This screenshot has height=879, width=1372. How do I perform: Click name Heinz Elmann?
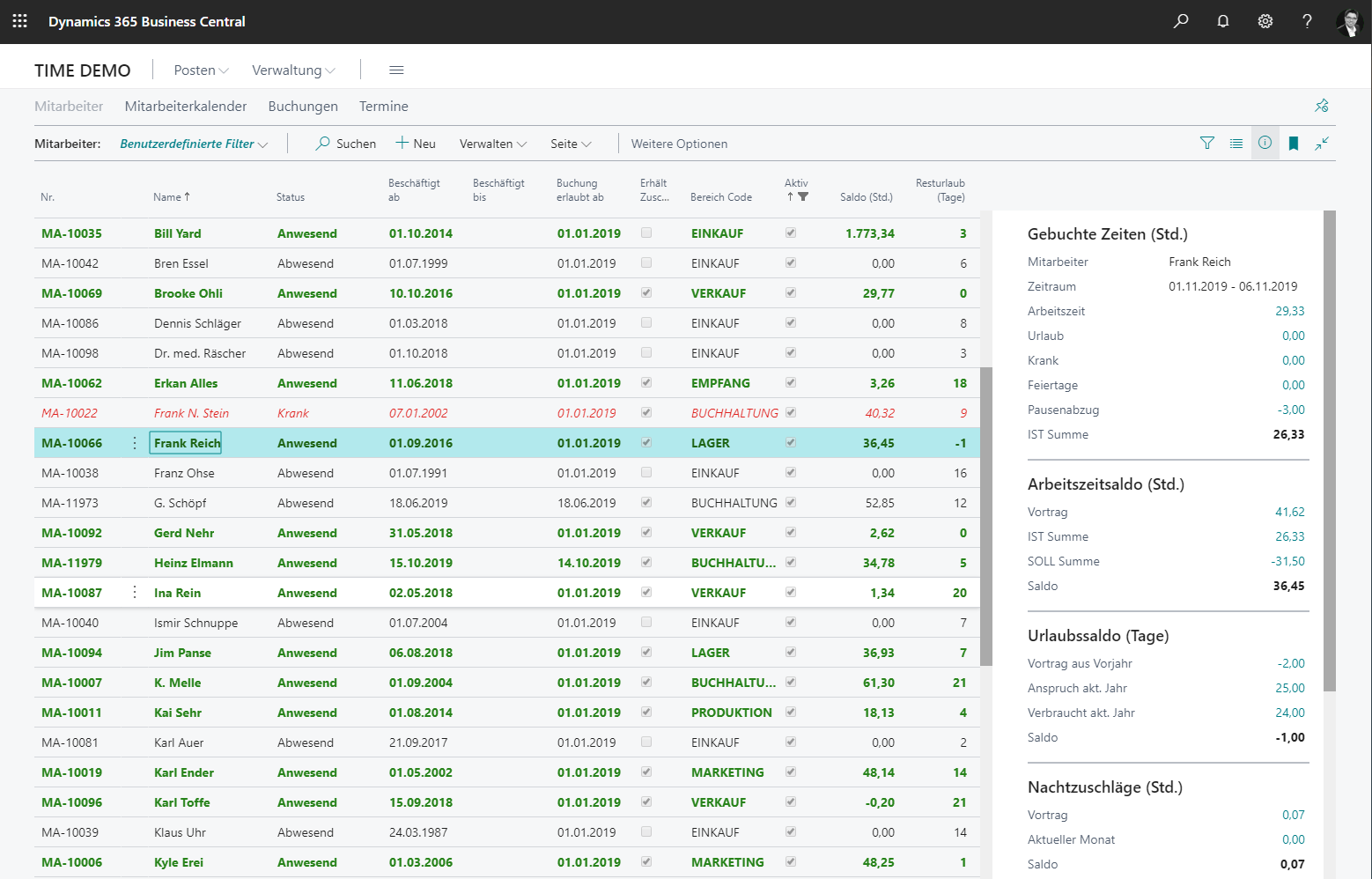pos(194,563)
